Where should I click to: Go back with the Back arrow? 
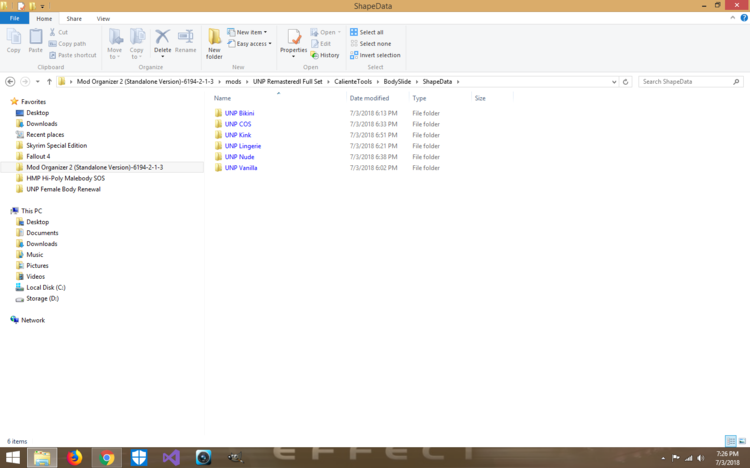tap(10, 82)
